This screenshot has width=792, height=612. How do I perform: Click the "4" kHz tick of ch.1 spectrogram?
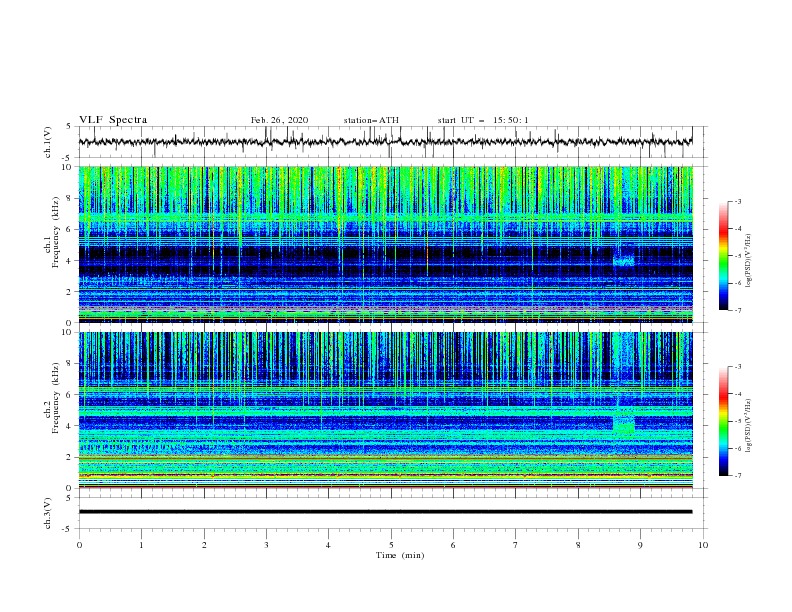point(70,261)
